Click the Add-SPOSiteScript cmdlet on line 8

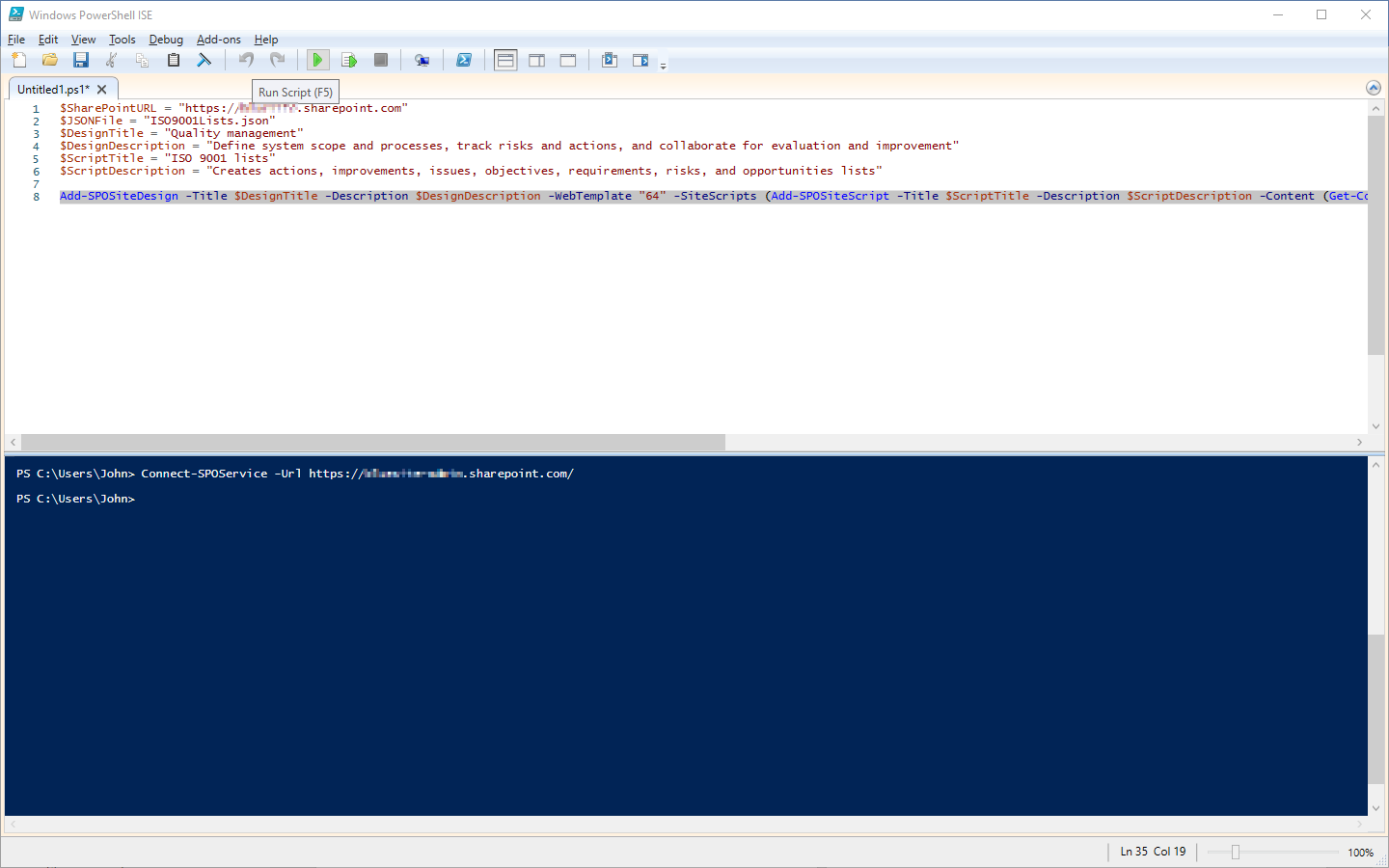(x=831, y=196)
